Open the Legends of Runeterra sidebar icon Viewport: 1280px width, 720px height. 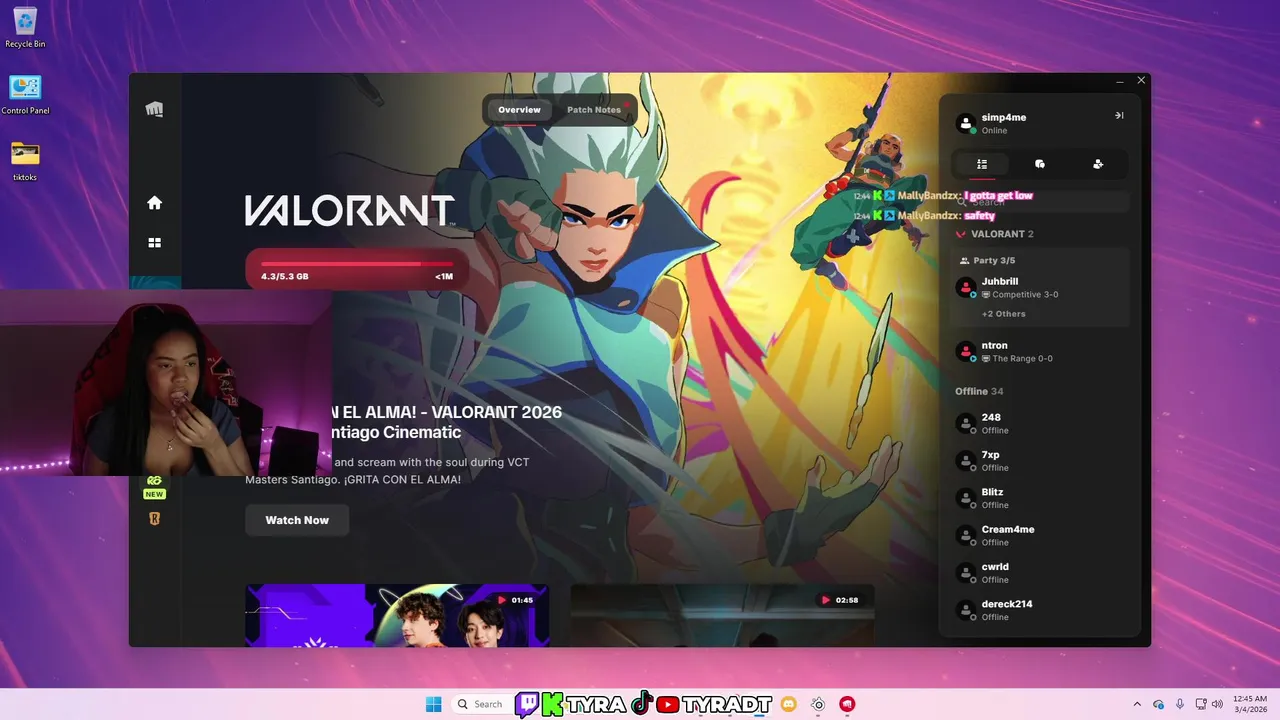(x=154, y=518)
